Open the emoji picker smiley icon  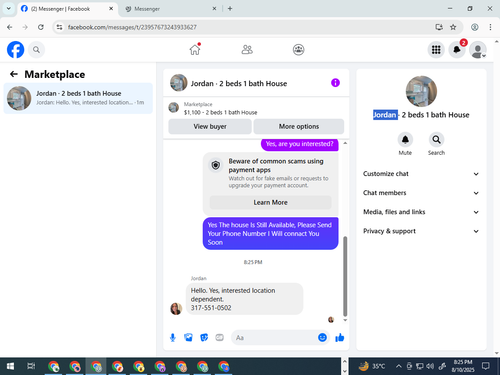coord(322,338)
